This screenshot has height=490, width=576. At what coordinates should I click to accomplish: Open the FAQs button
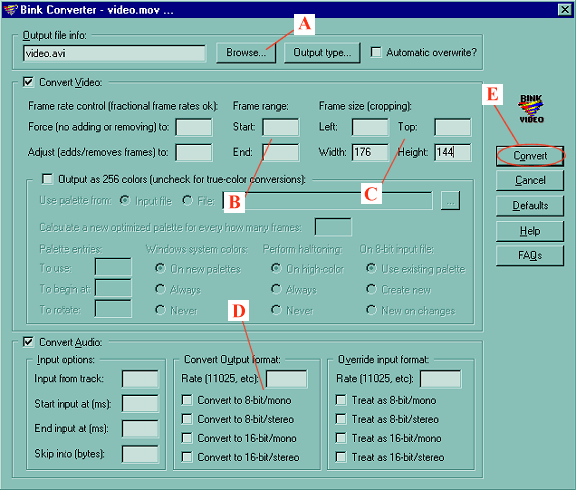(530, 255)
